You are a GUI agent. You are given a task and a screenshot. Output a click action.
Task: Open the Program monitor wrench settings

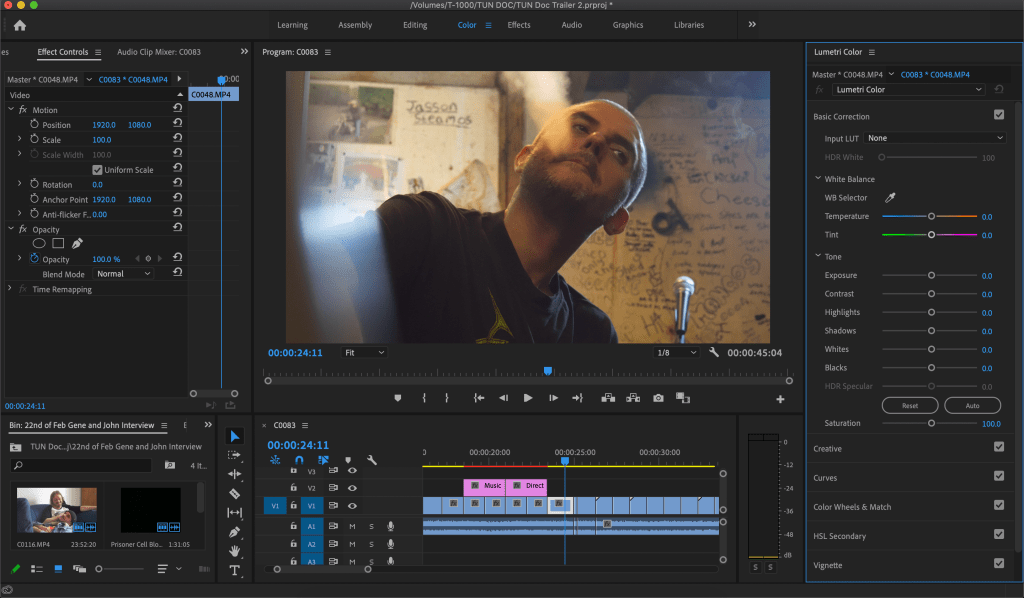pyautogui.click(x=714, y=353)
